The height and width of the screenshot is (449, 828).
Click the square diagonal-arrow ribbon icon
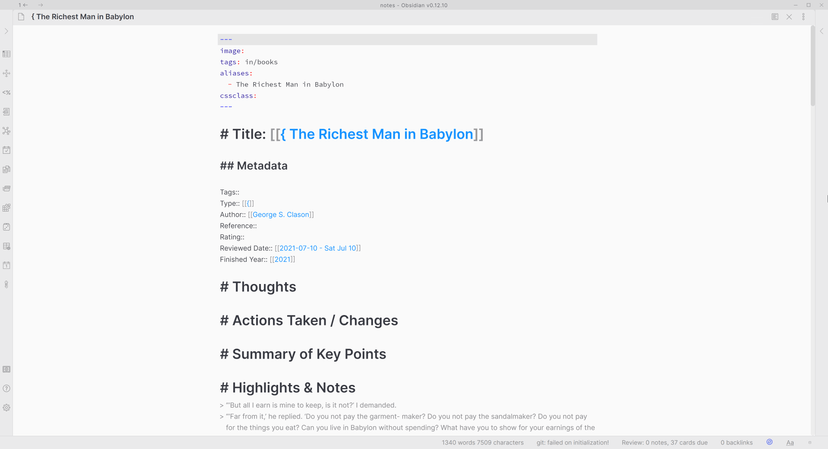(x=6, y=227)
